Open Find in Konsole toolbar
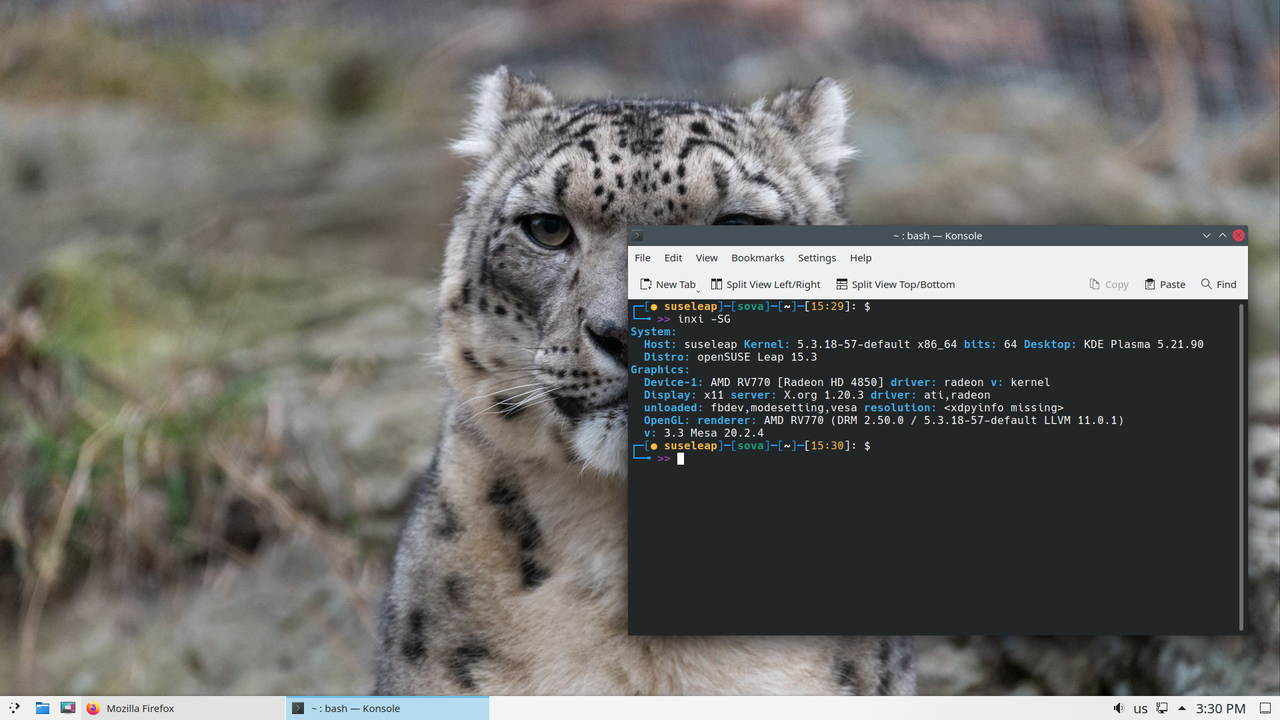This screenshot has height=720, width=1280. click(x=1219, y=285)
